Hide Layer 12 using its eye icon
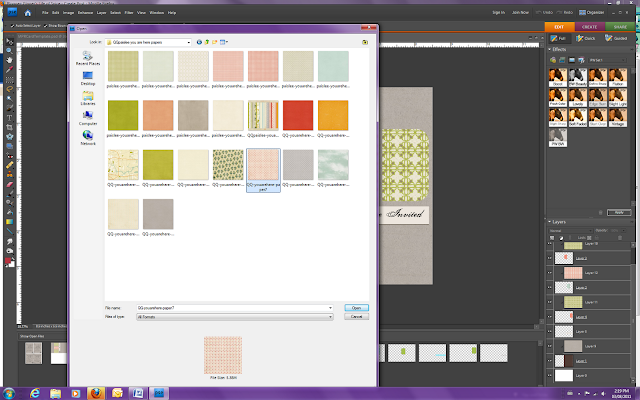The image size is (640, 400). 550,273
